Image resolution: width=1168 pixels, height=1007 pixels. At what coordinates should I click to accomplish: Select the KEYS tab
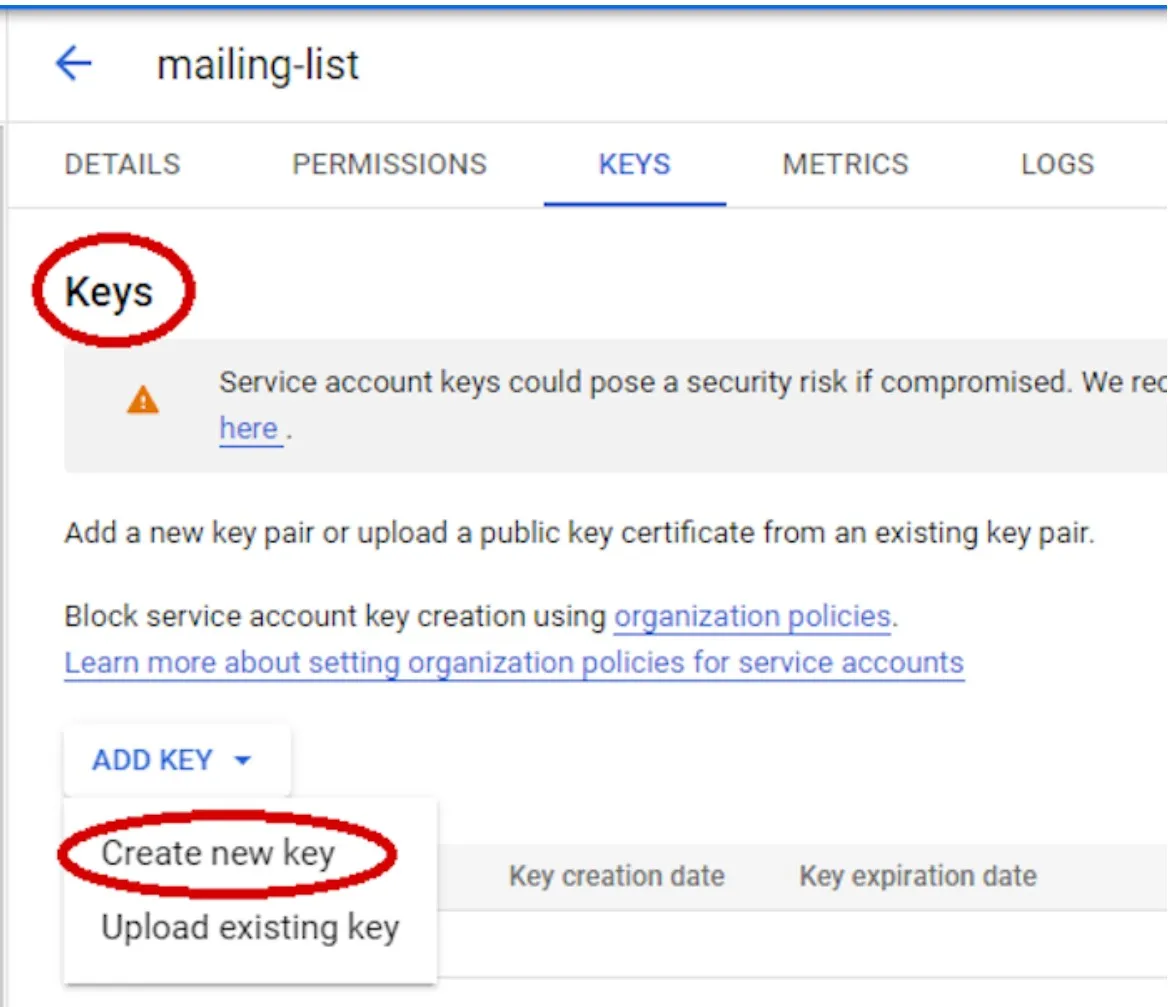635,165
